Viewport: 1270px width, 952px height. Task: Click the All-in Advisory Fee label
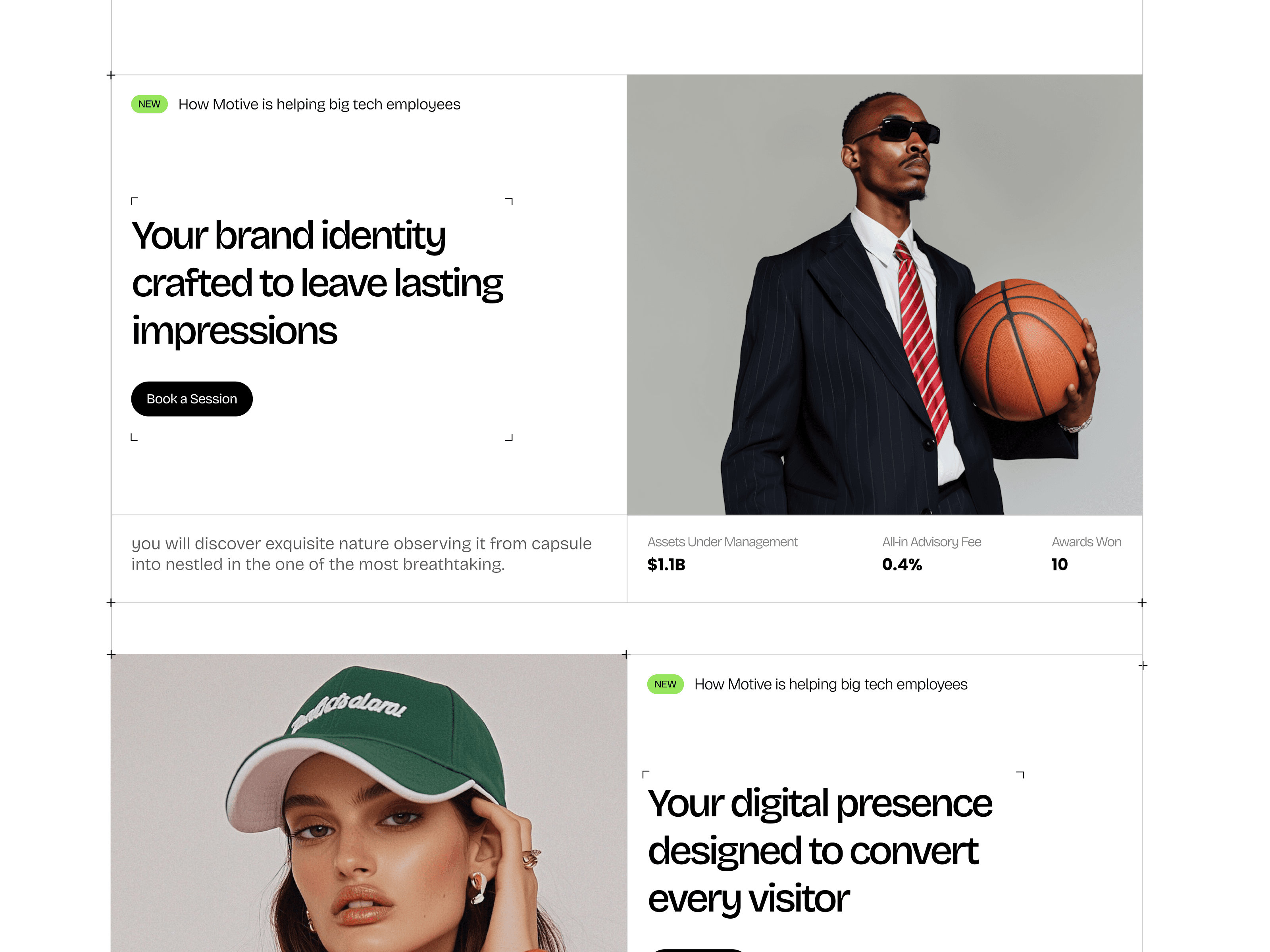pos(931,542)
